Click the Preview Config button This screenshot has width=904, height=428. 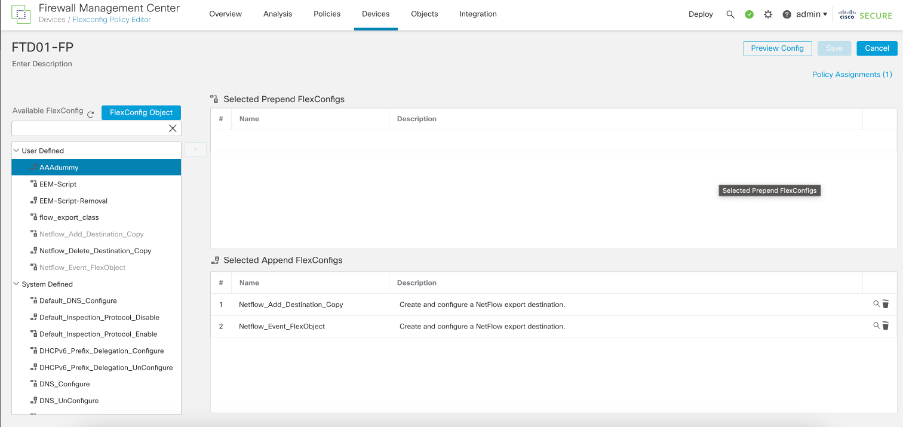coord(777,48)
